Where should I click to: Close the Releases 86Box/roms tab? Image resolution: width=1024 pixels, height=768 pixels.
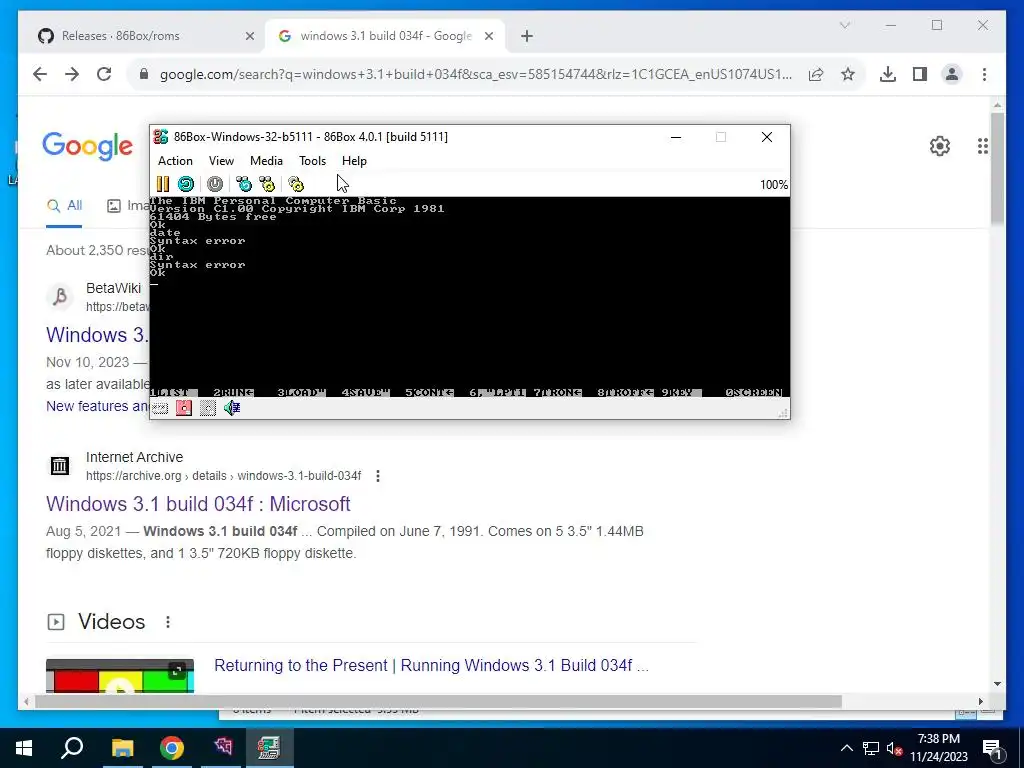[x=249, y=37]
